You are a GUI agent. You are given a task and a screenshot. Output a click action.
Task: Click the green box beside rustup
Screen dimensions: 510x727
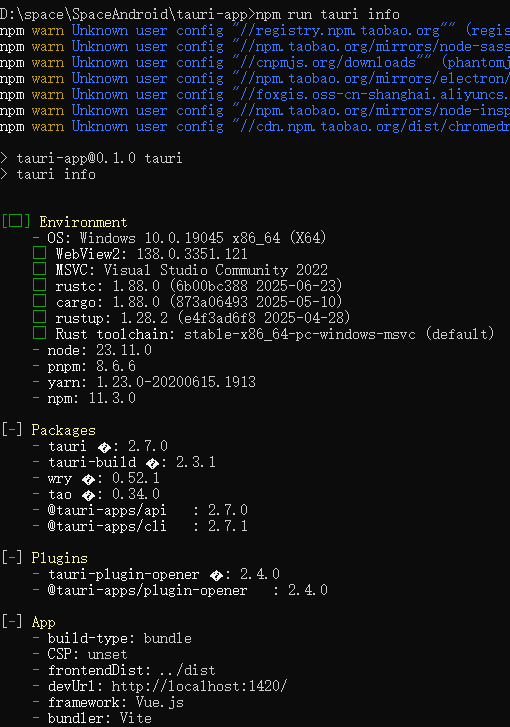click(x=39, y=317)
